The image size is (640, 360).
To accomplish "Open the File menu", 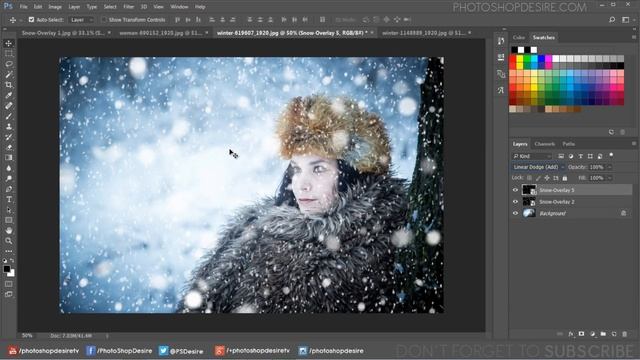I will [24, 7].
